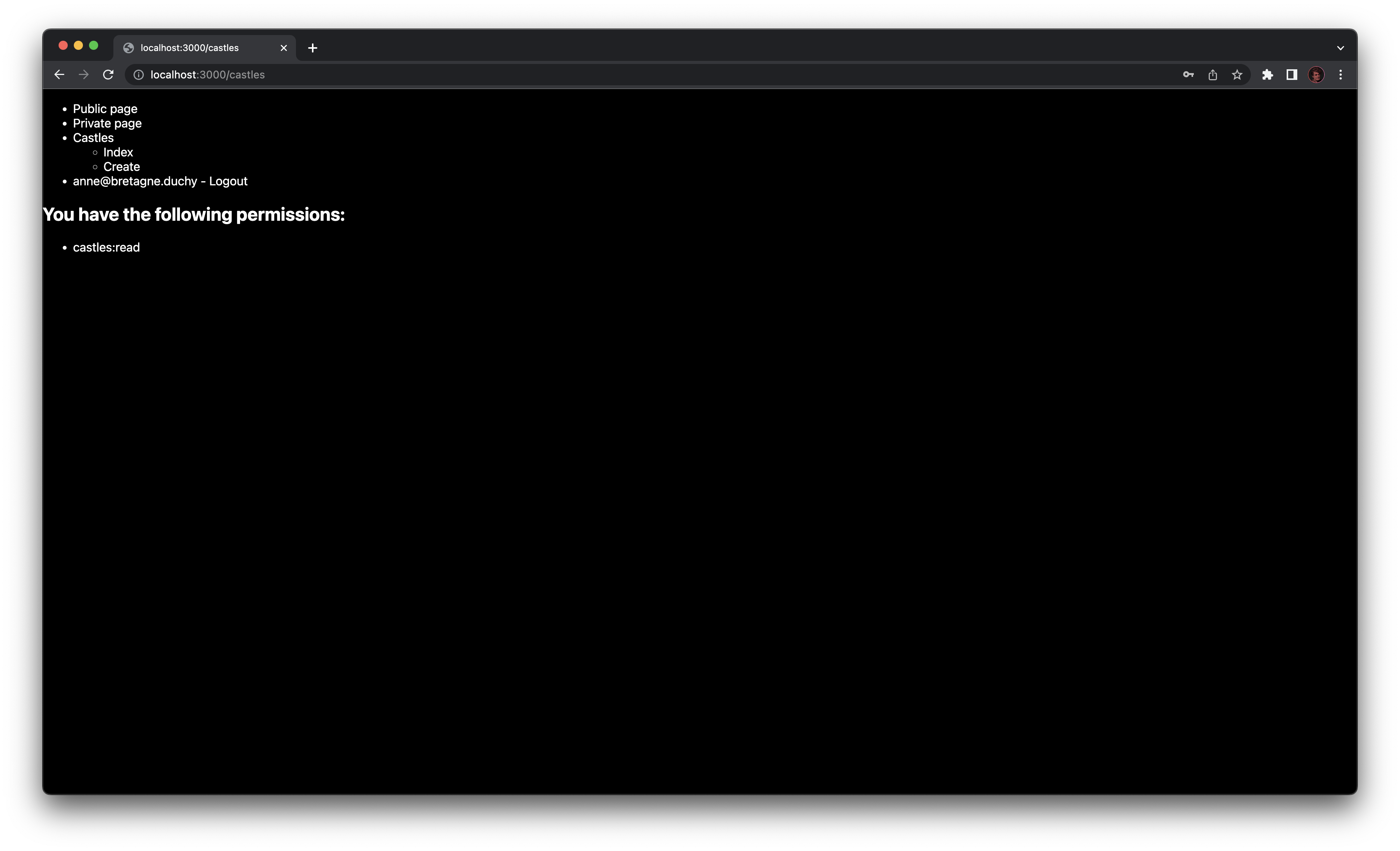Screen dimensions: 1400x851
Task: Open the three-dot browser menu
Action: click(1340, 75)
